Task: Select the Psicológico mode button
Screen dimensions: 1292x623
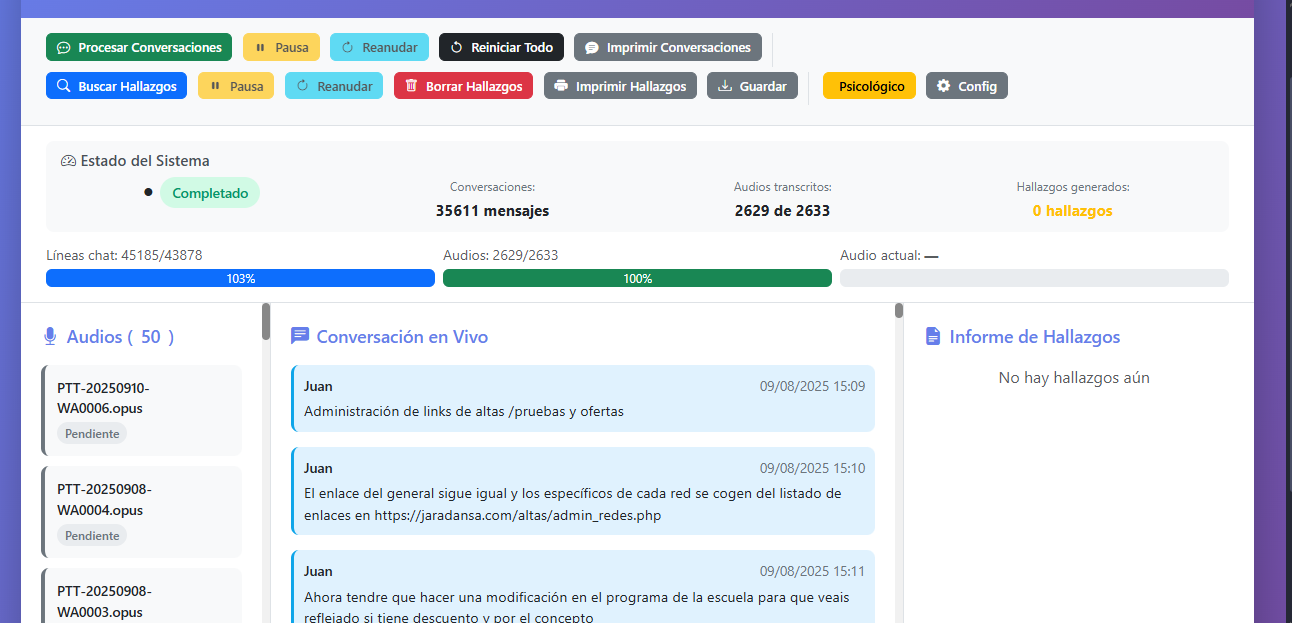Action: (x=868, y=86)
